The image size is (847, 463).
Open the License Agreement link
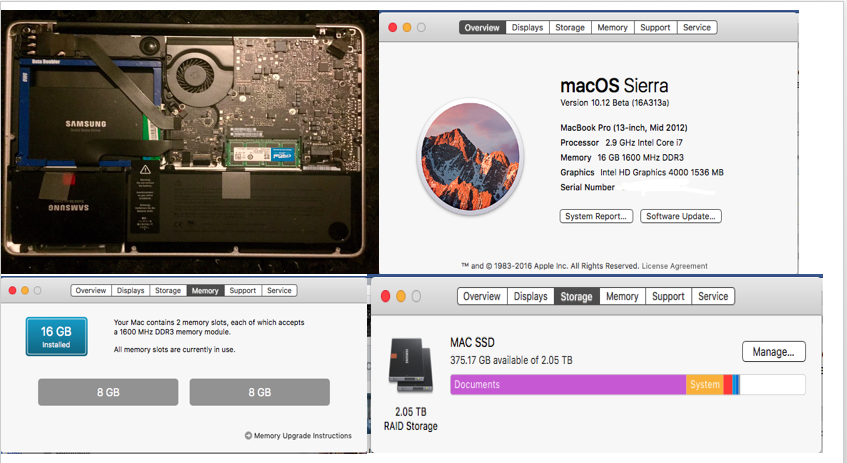[674, 266]
